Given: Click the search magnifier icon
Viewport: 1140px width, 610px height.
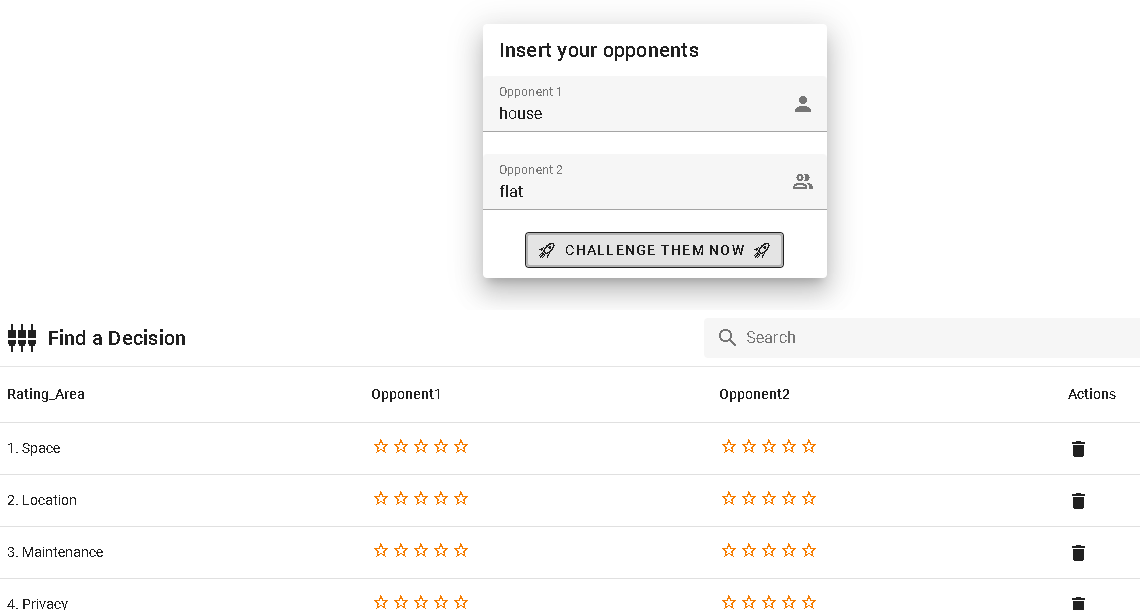Looking at the screenshot, I should (728, 338).
